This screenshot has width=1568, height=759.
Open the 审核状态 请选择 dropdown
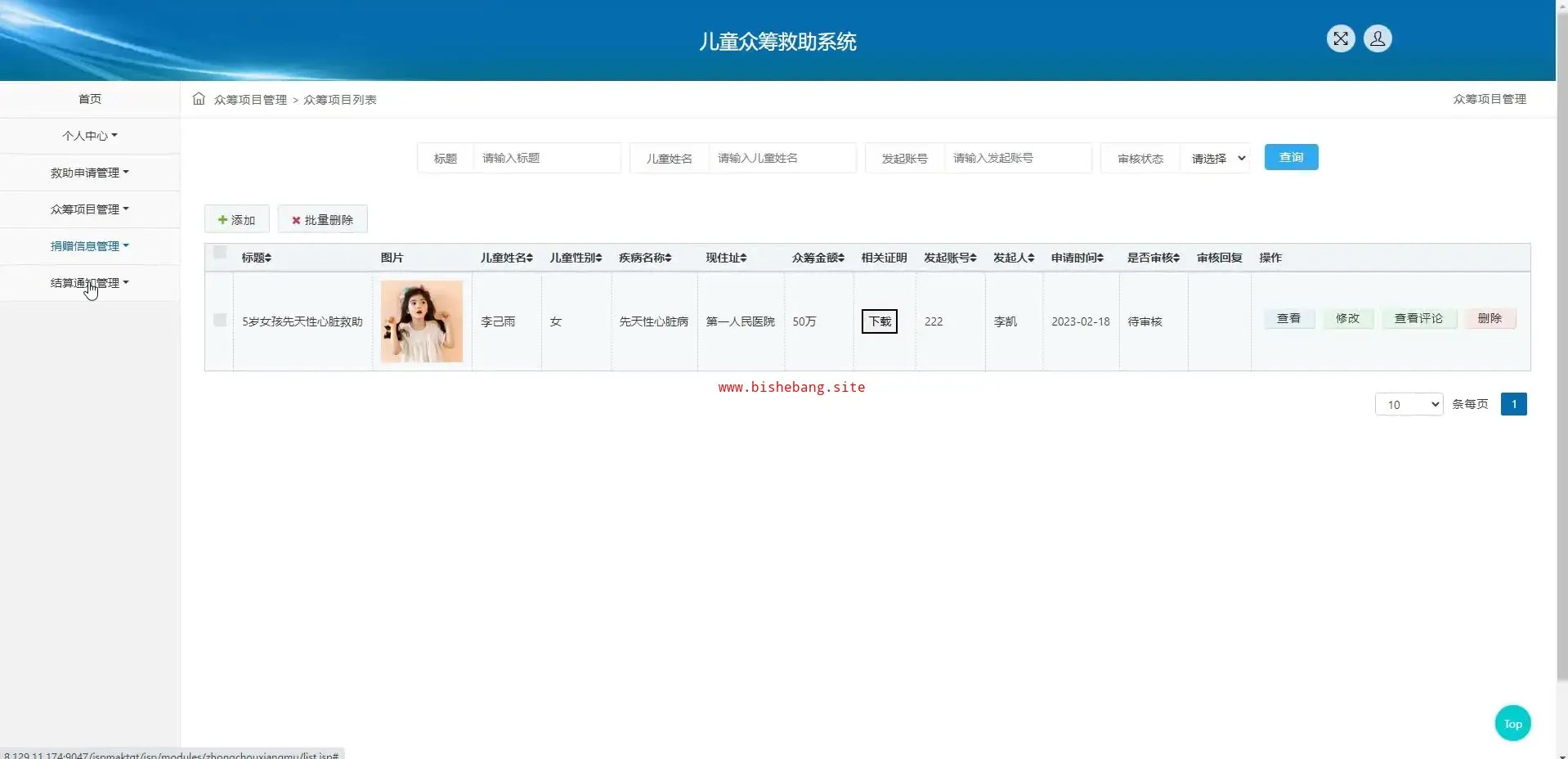1217,158
